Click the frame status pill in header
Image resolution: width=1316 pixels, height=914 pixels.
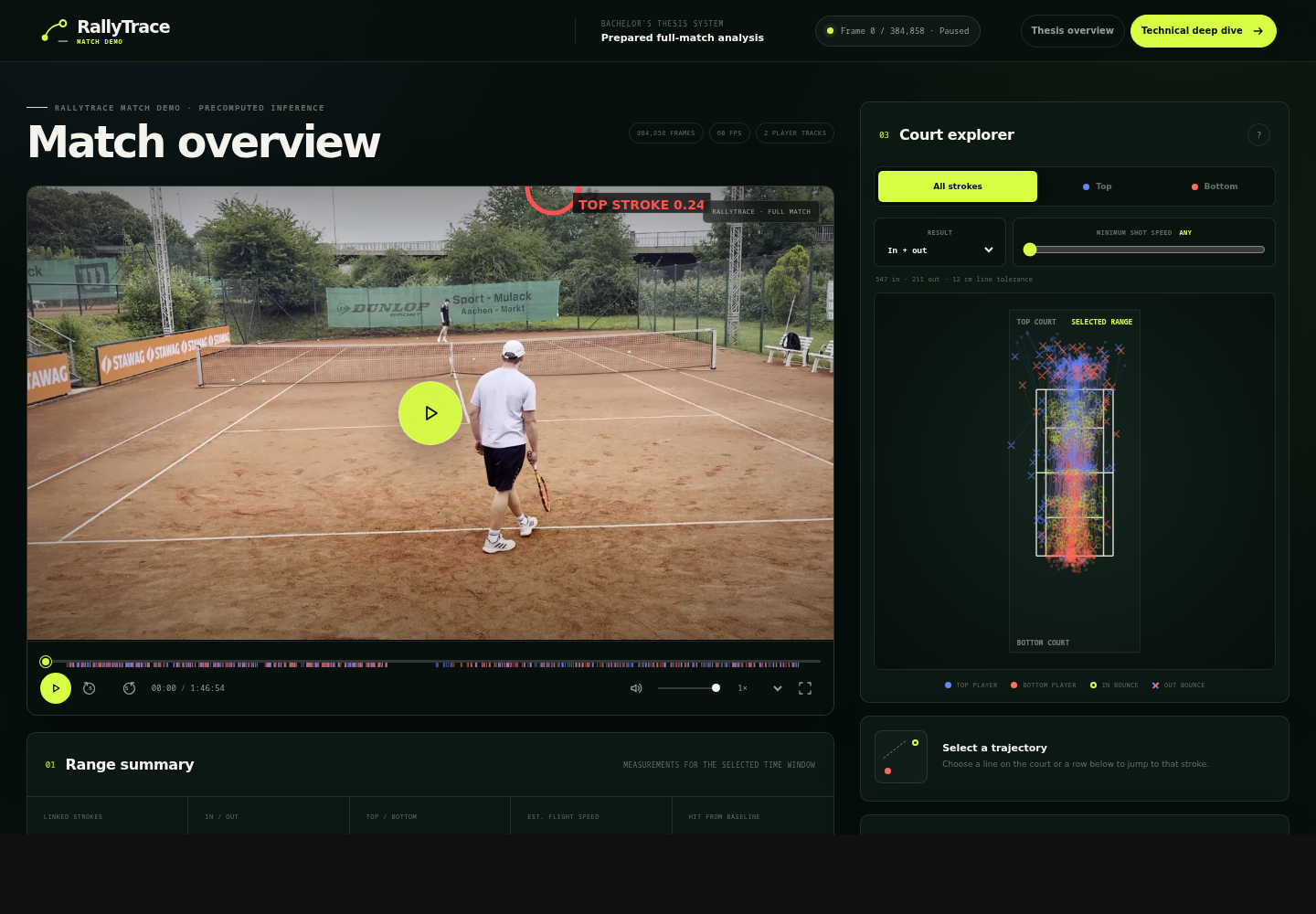click(x=897, y=31)
